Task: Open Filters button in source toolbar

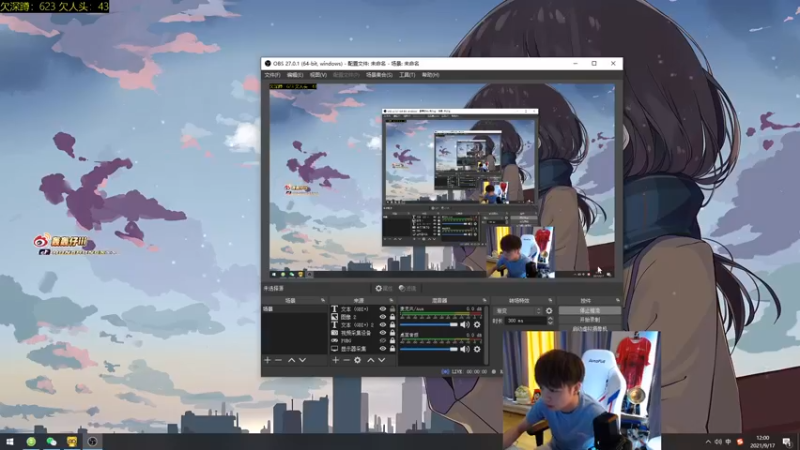Action: pos(408,288)
